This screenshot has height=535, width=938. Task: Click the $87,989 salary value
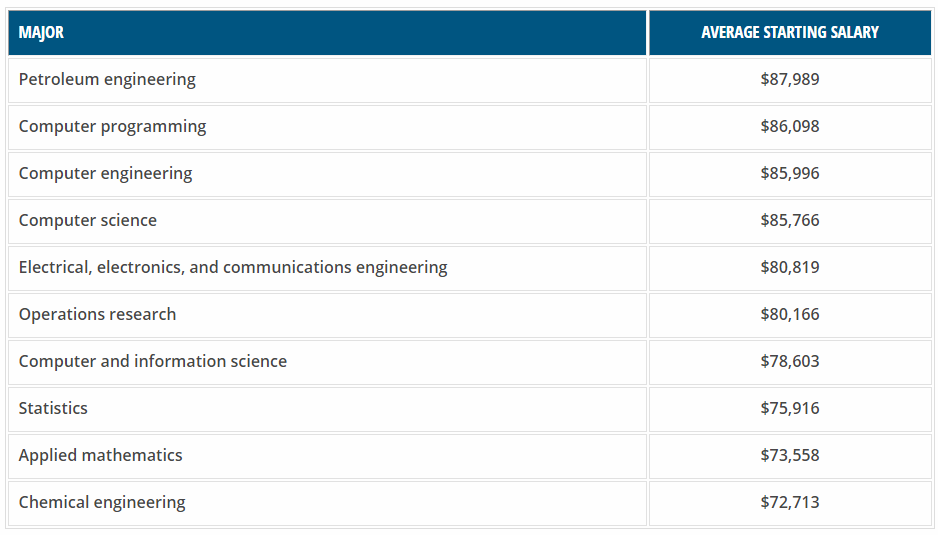point(789,79)
